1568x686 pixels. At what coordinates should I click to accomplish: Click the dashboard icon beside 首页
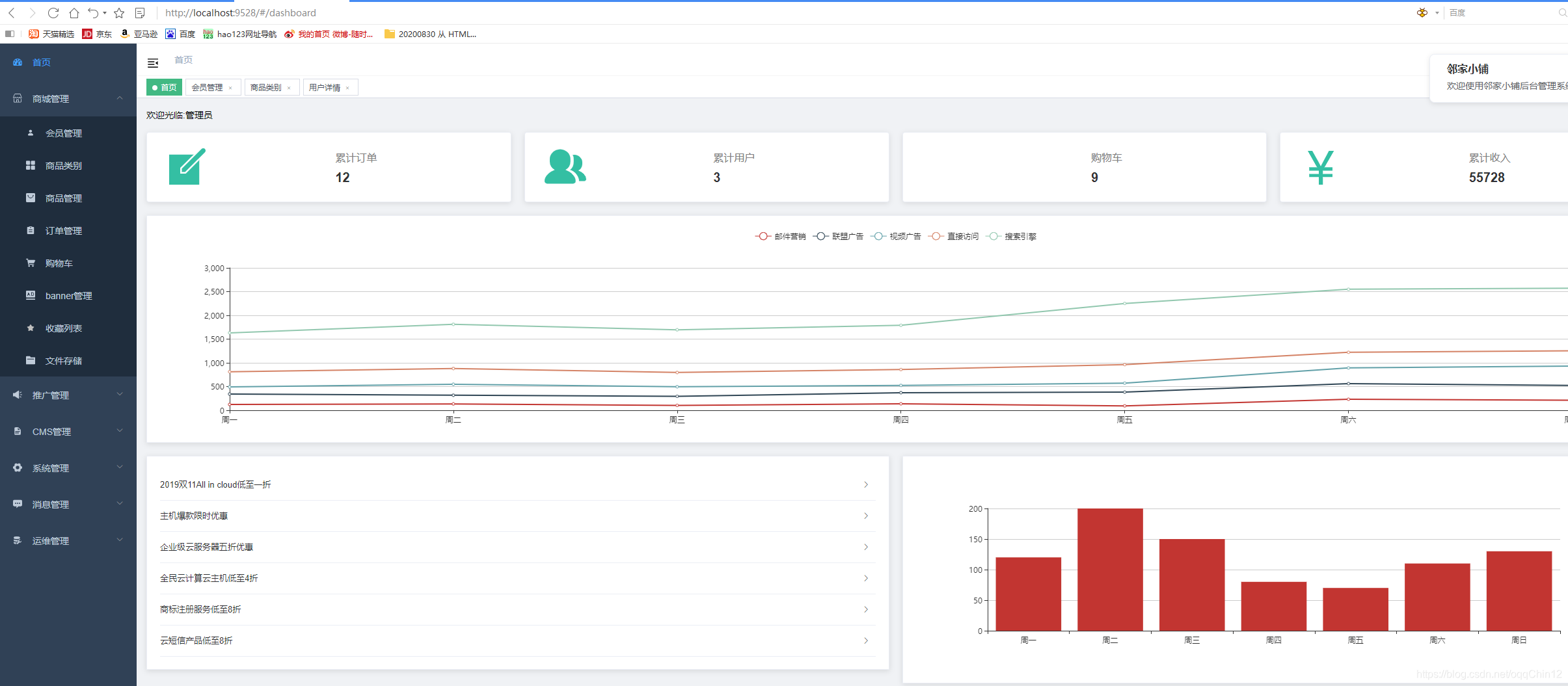(x=18, y=62)
